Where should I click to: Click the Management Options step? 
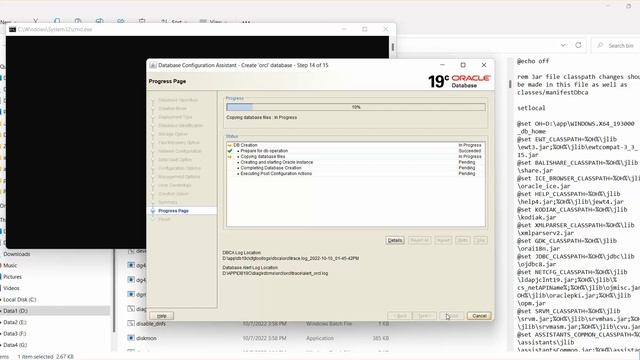click(x=179, y=177)
